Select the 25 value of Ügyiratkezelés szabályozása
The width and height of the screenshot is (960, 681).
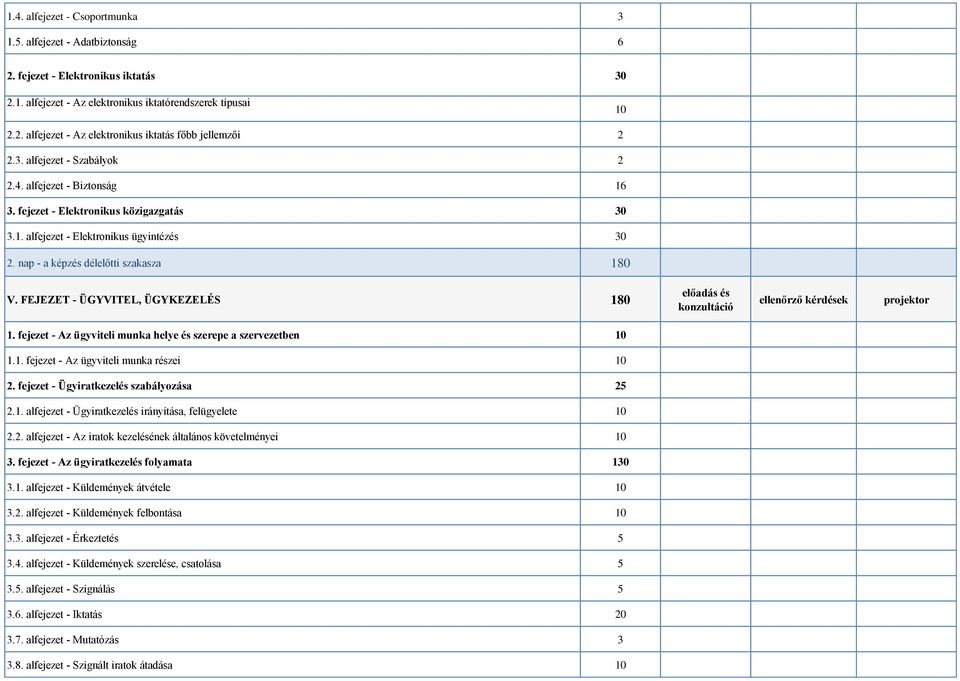click(x=620, y=386)
